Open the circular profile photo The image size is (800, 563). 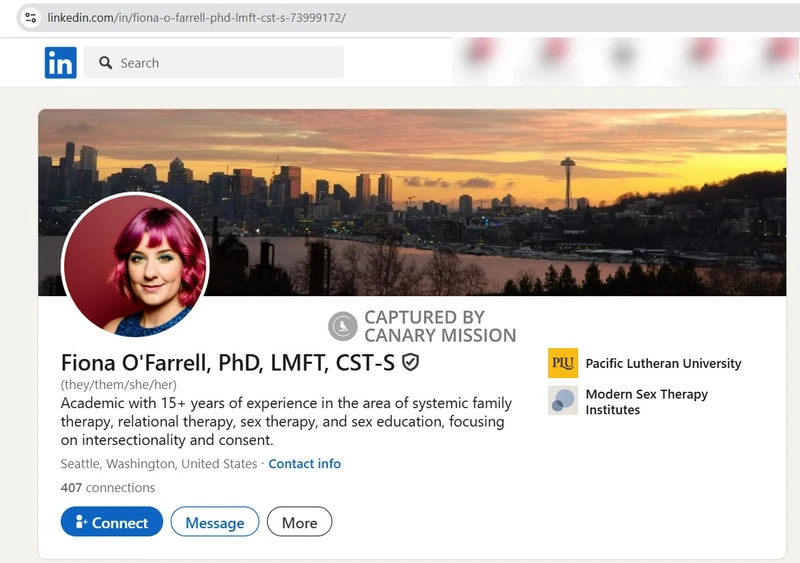pyautogui.click(x=135, y=265)
